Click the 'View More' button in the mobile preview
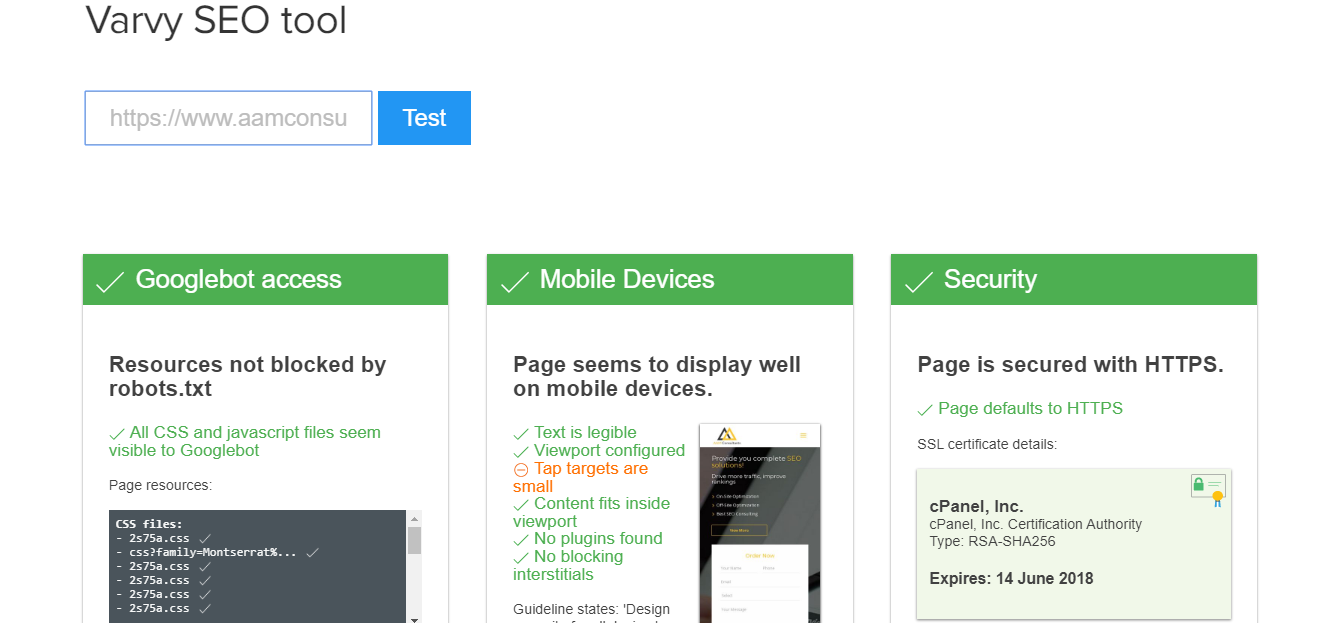This screenshot has height=623, width=1336. click(739, 530)
